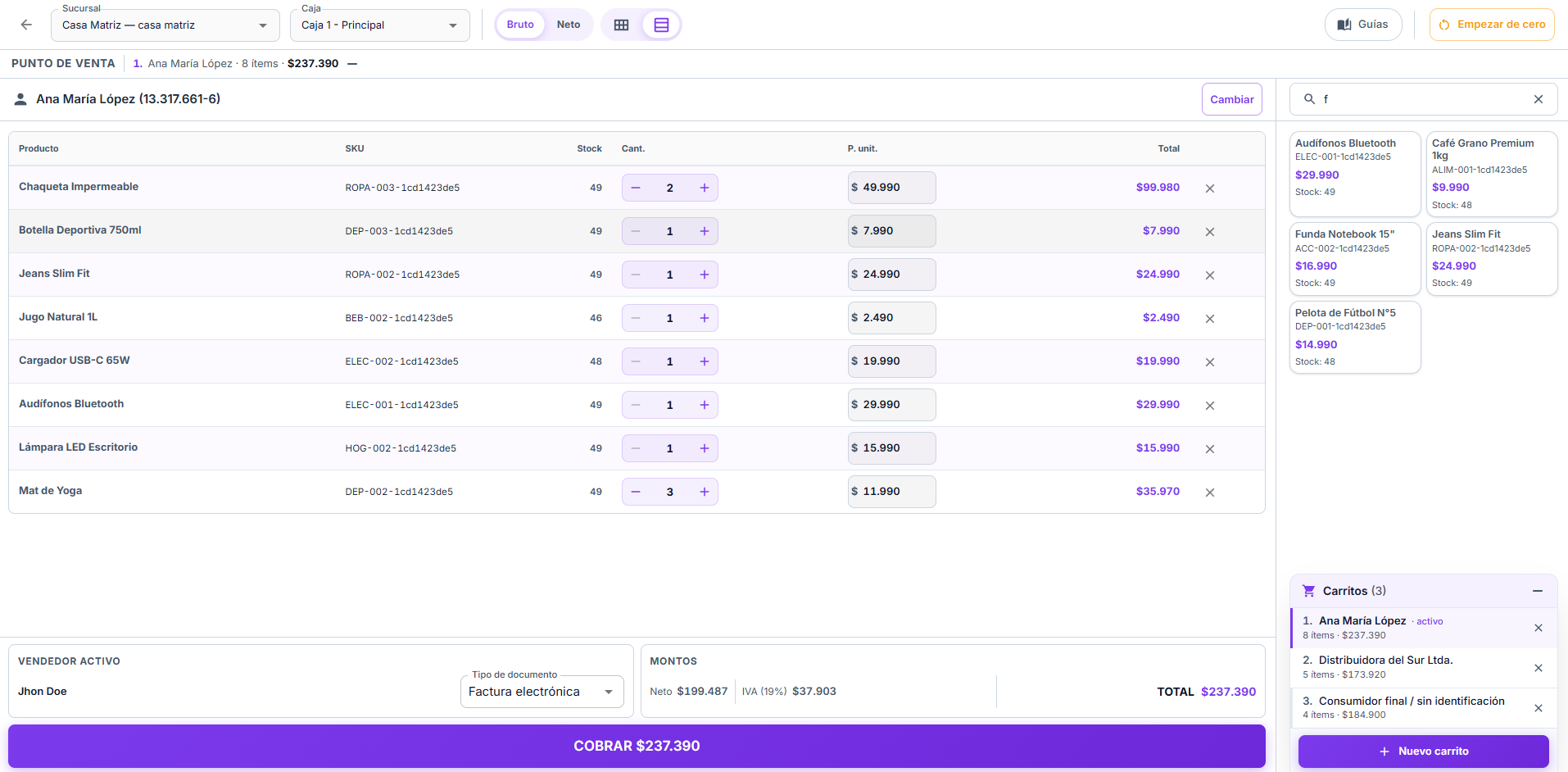Add Pelota de Fútbol N°5 card
This screenshot has width=1568, height=772.
pos(1355,338)
